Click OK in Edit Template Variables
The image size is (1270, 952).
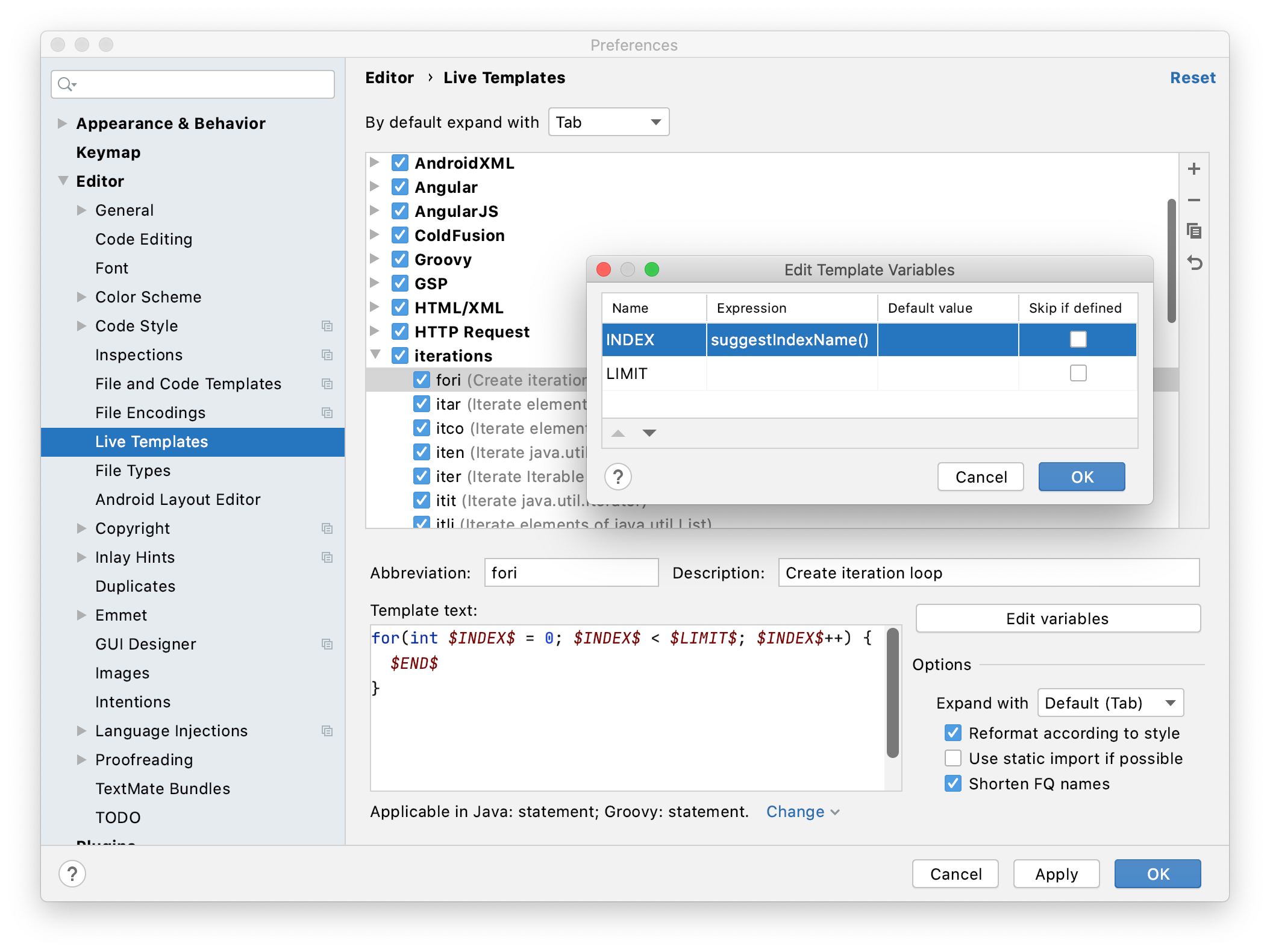click(x=1080, y=476)
